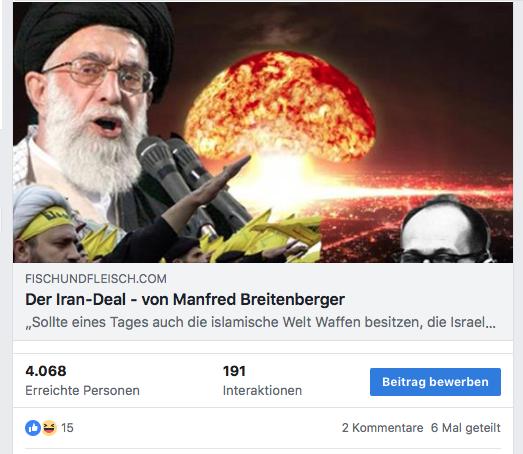Image resolution: width=523 pixels, height=454 pixels.
Task: Click the Interaktionen label
Action: 262,391
